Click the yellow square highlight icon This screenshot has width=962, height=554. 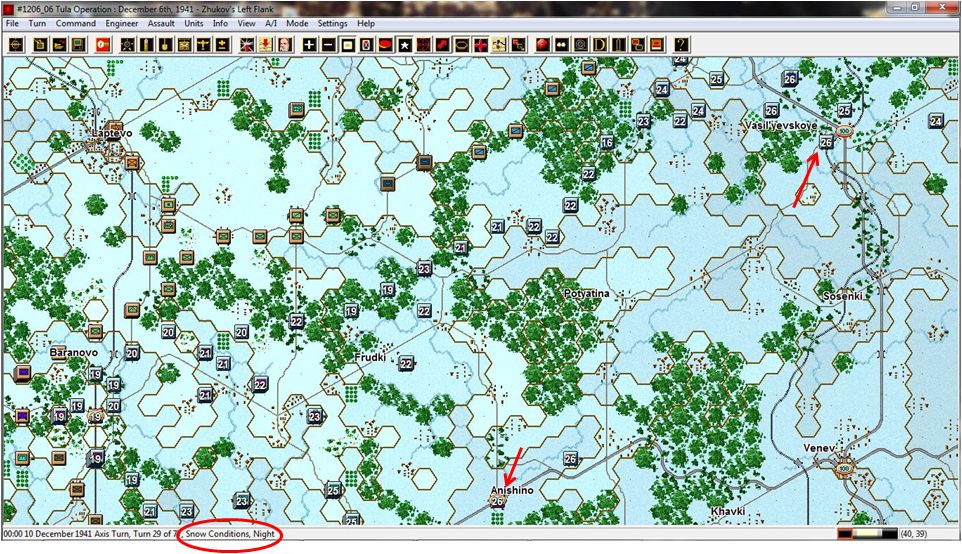pos(348,45)
